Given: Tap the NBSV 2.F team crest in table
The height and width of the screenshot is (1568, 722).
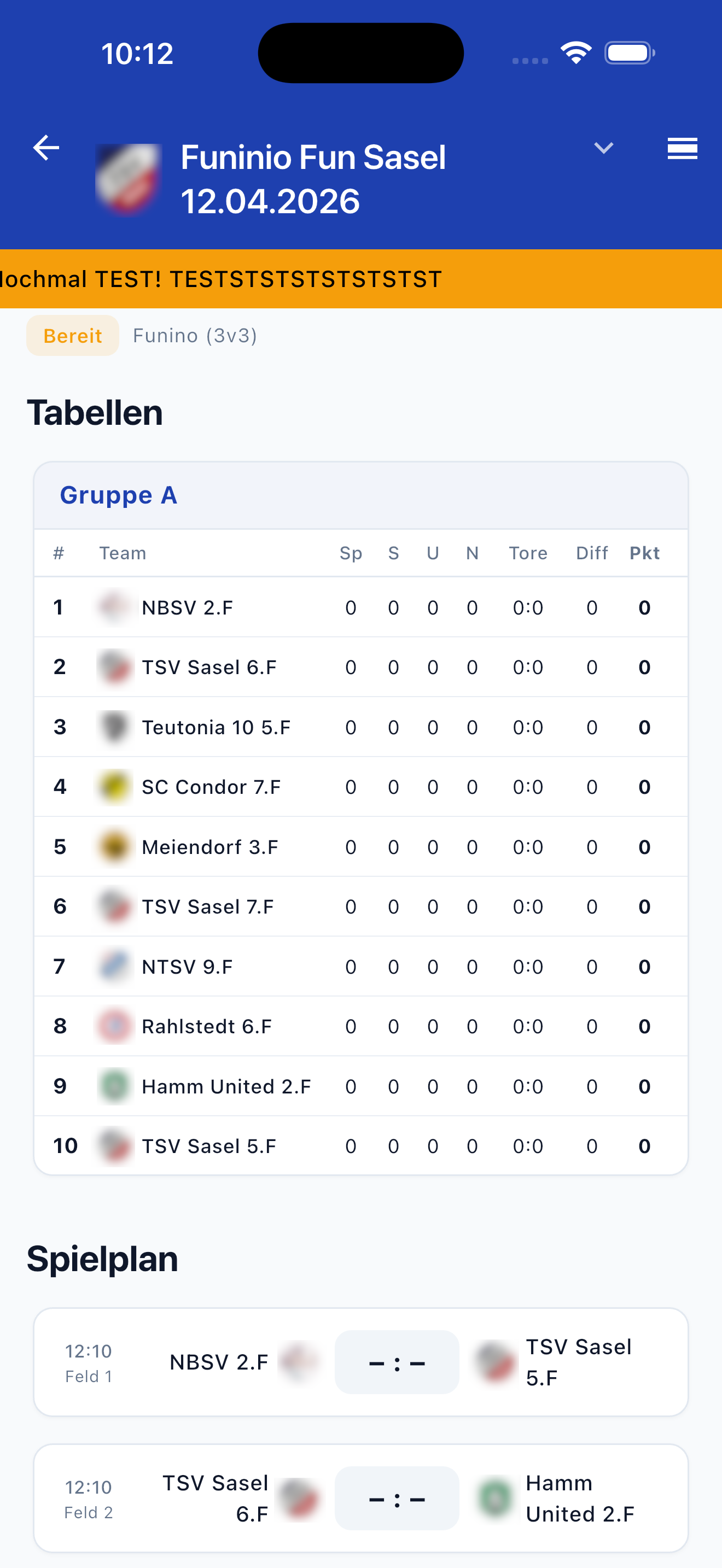Looking at the screenshot, I should [114, 607].
